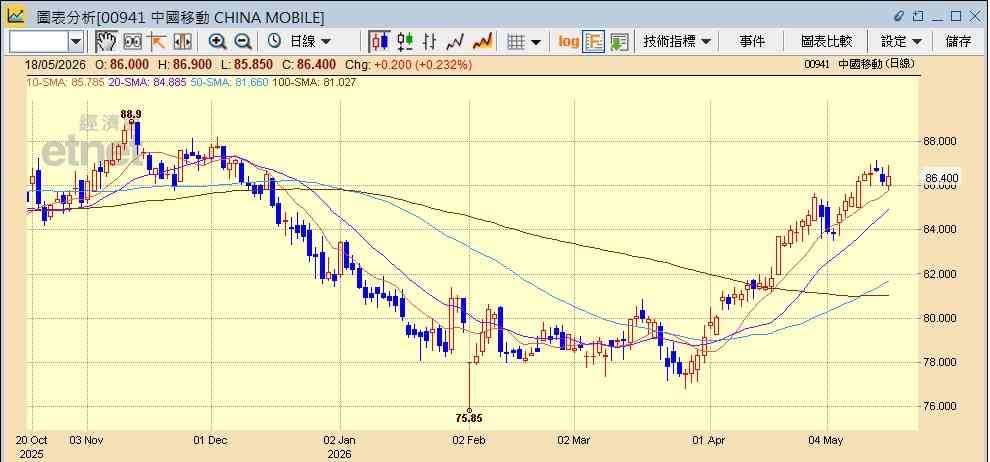
Task: Click the 76.000 price axis label
Action: pyautogui.click(x=940, y=406)
